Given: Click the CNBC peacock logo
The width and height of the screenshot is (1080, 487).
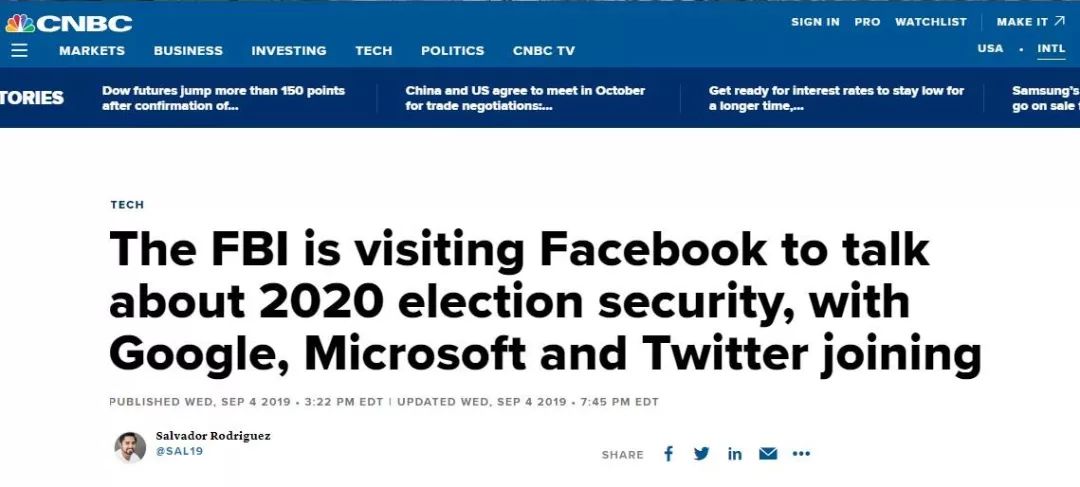Looking at the screenshot, I should pos(69,22).
